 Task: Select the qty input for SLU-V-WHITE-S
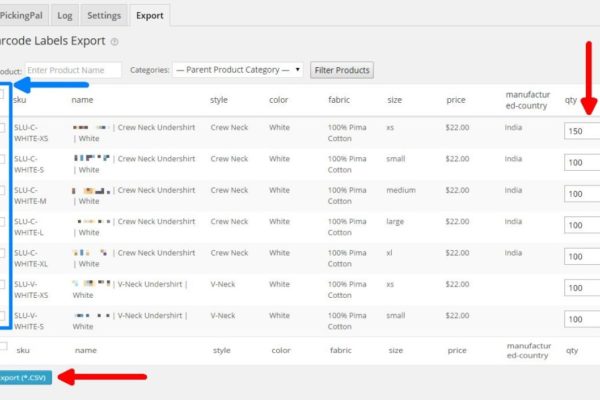pyautogui.click(x=581, y=319)
